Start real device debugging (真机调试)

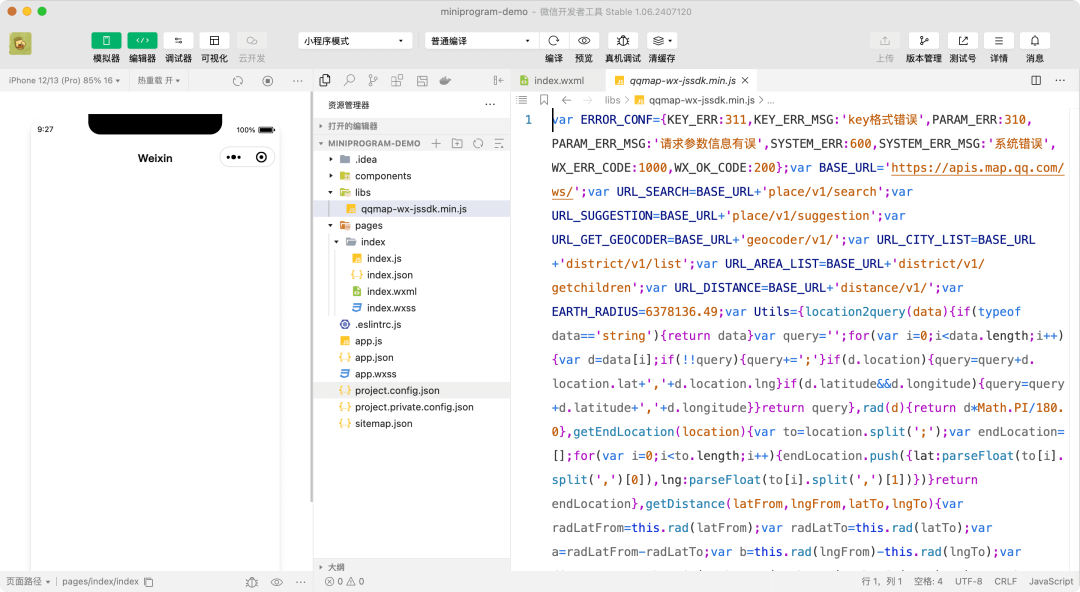click(x=623, y=41)
